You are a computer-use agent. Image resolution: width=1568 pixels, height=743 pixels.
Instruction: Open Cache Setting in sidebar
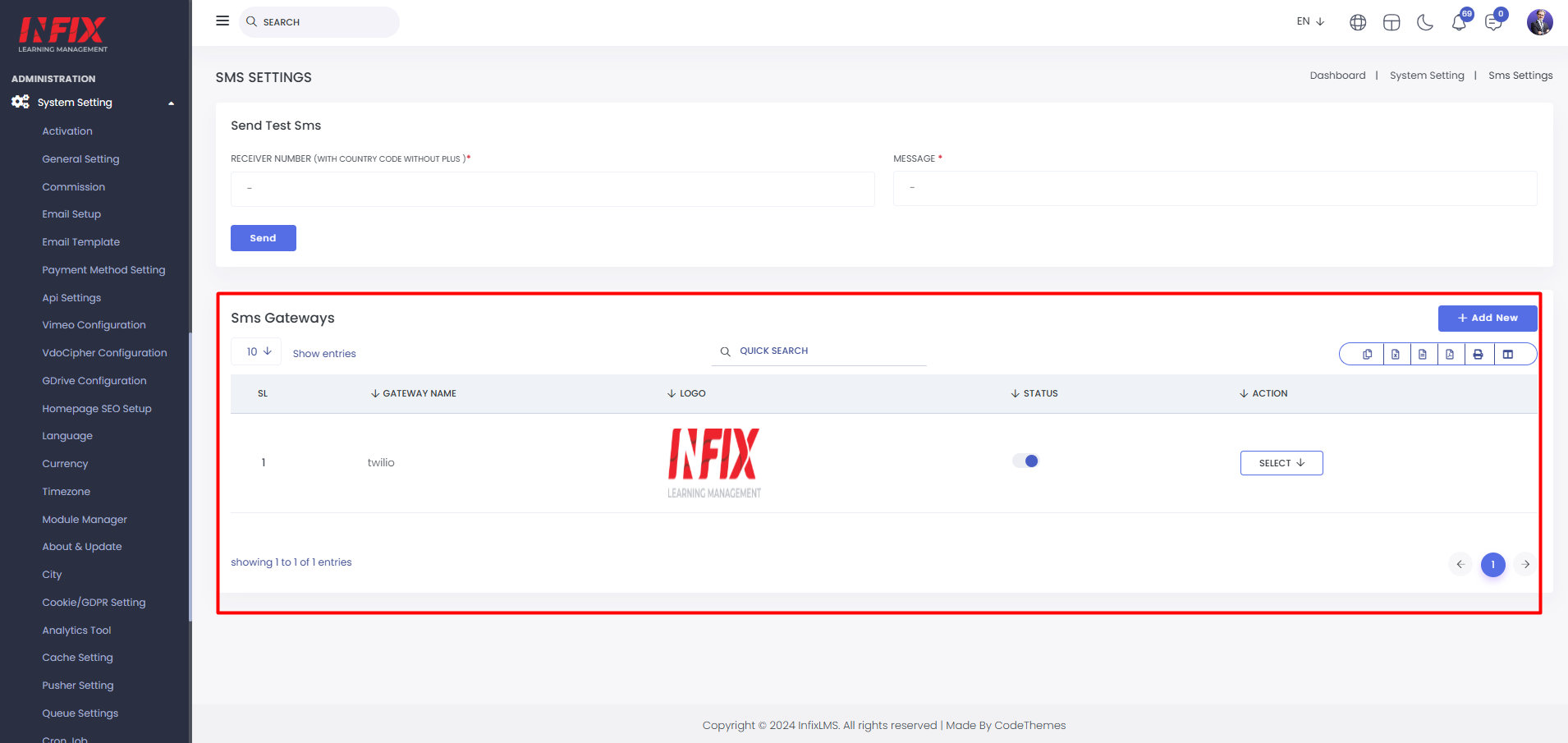(x=77, y=658)
